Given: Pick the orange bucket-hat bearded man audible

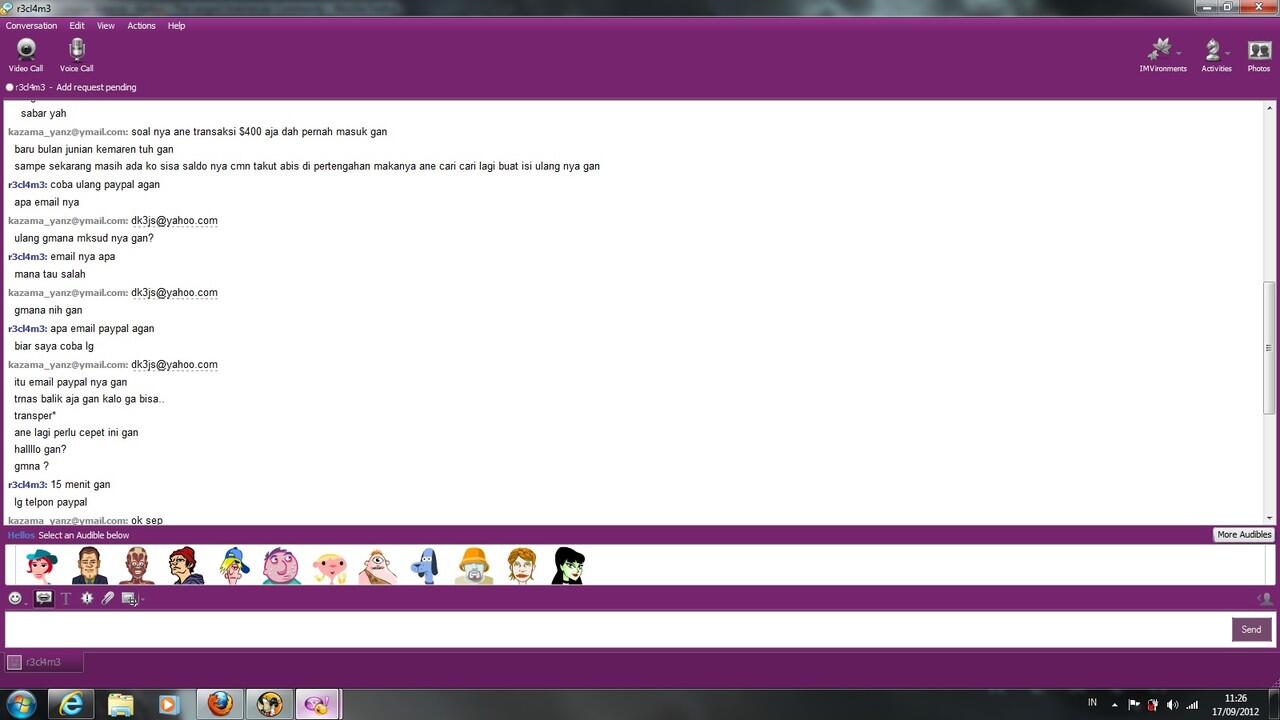Looking at the screenshot, I should [474, 566].
